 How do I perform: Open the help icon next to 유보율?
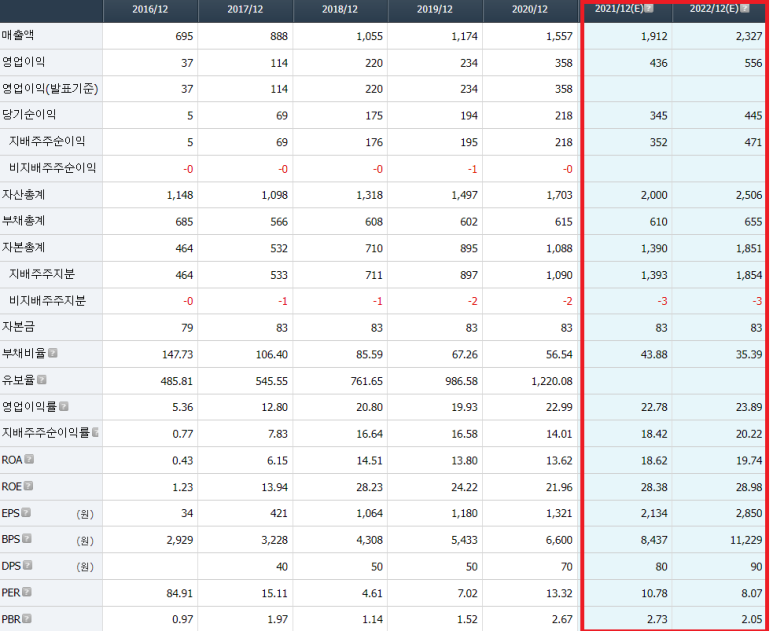(x=42, y=380)
